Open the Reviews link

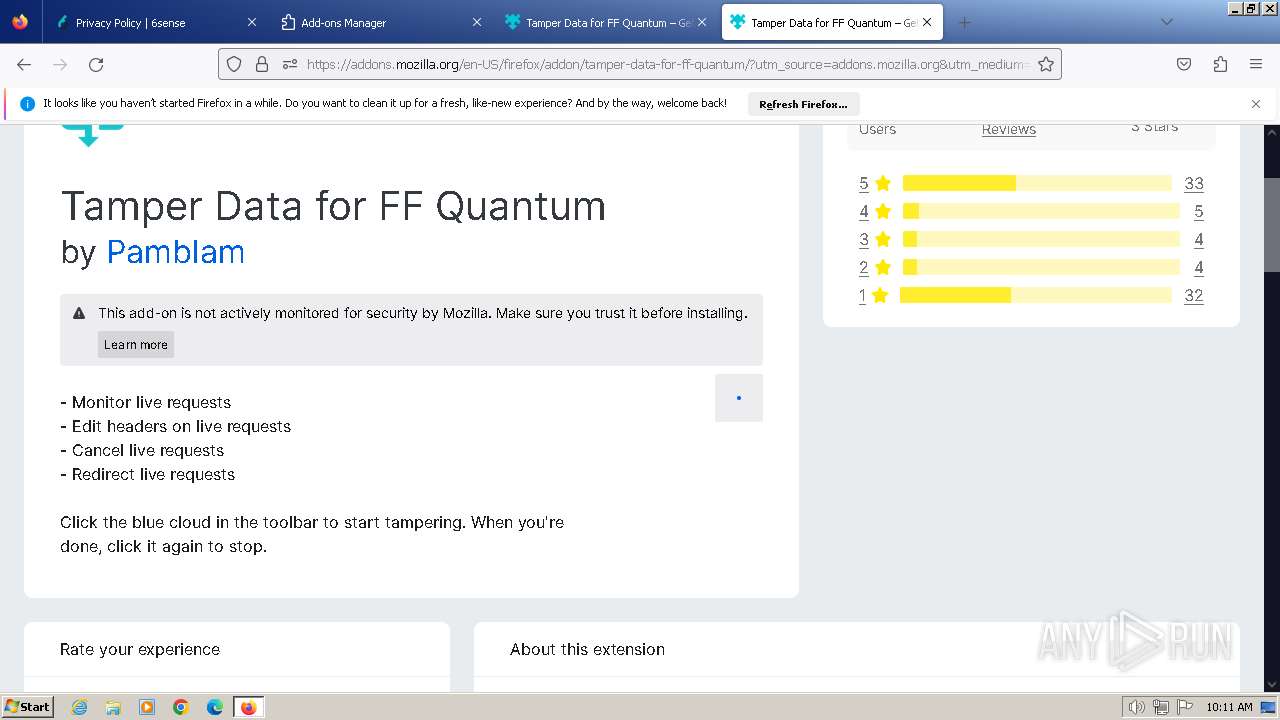pos(1008,129)
